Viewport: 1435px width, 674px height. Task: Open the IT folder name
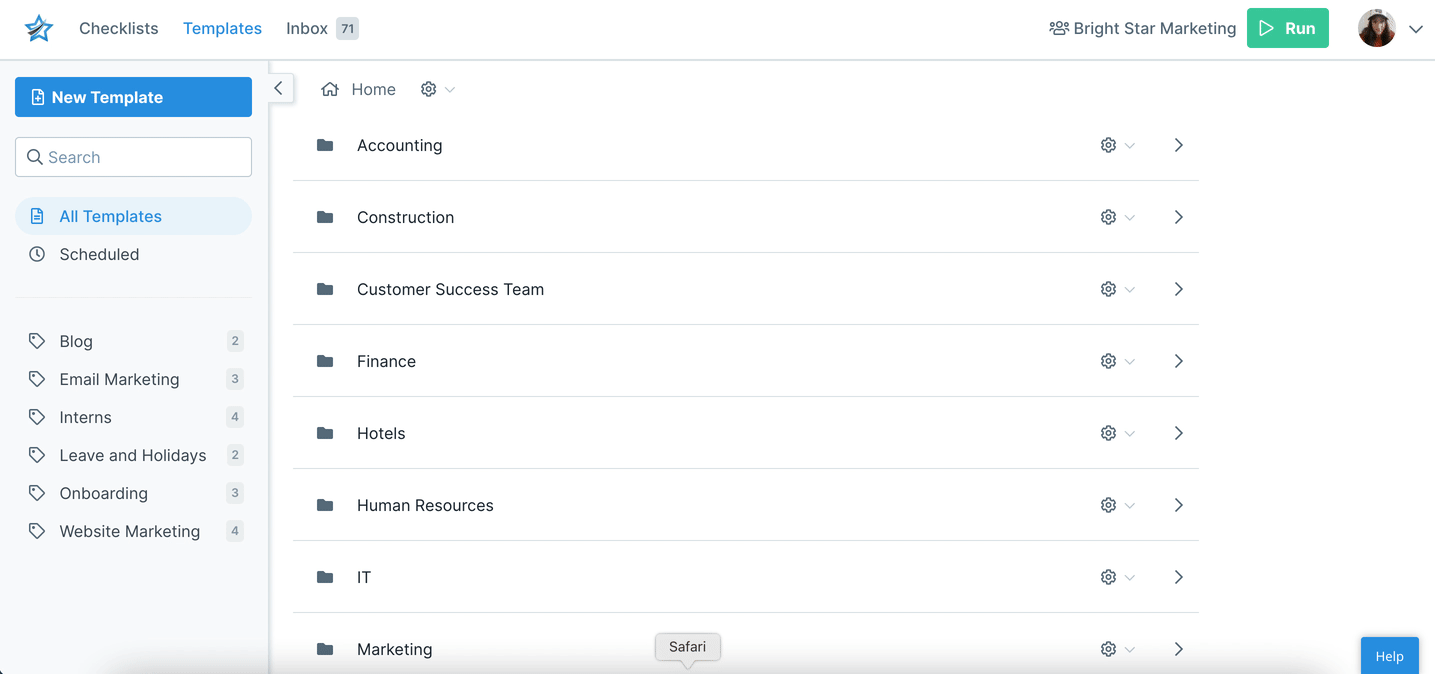click(364, 577)
